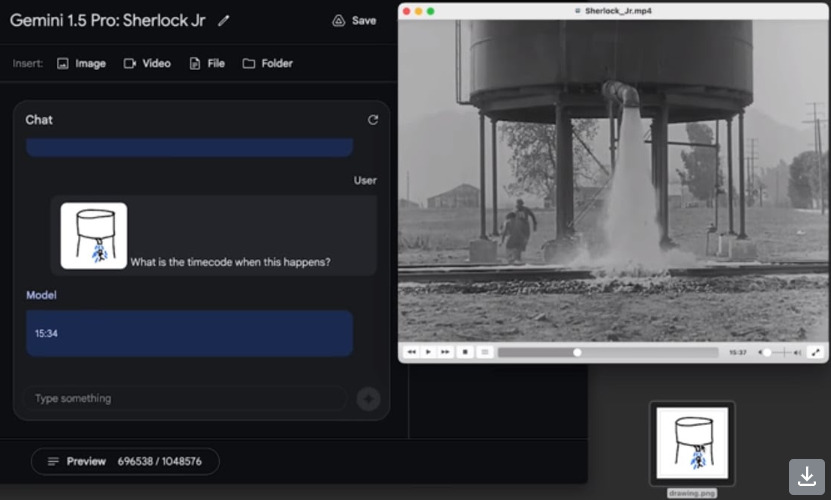Click the Save button with Drive icon
Image resolution: width=831 pixels, height=500 pixels.
click(x=354, y=21)
